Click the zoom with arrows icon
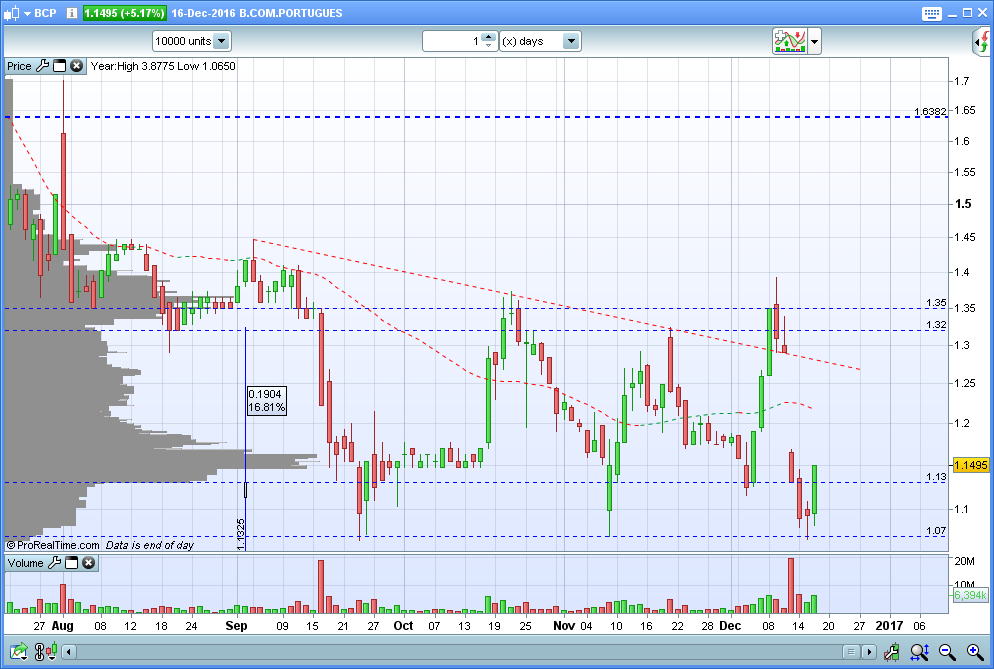Image resolution: width=994 pixels, height=669 pixels. (919, 651)
